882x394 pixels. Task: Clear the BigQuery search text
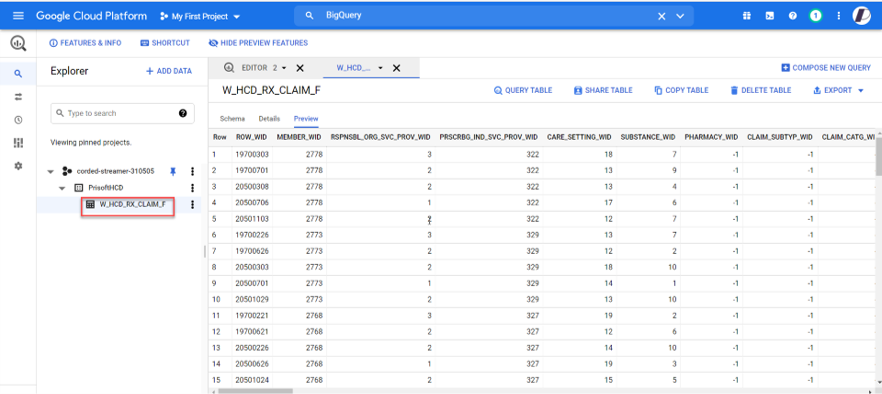click(662, 16)
